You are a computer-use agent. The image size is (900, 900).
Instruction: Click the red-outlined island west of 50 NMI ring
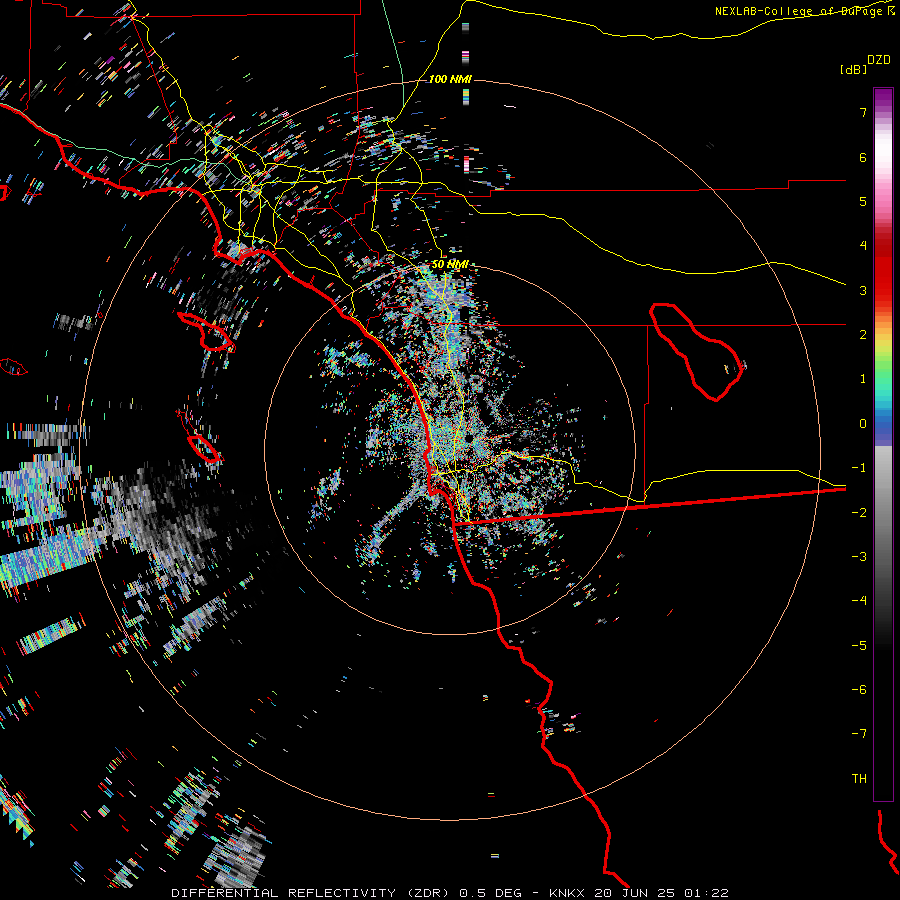tap(204, 449)
